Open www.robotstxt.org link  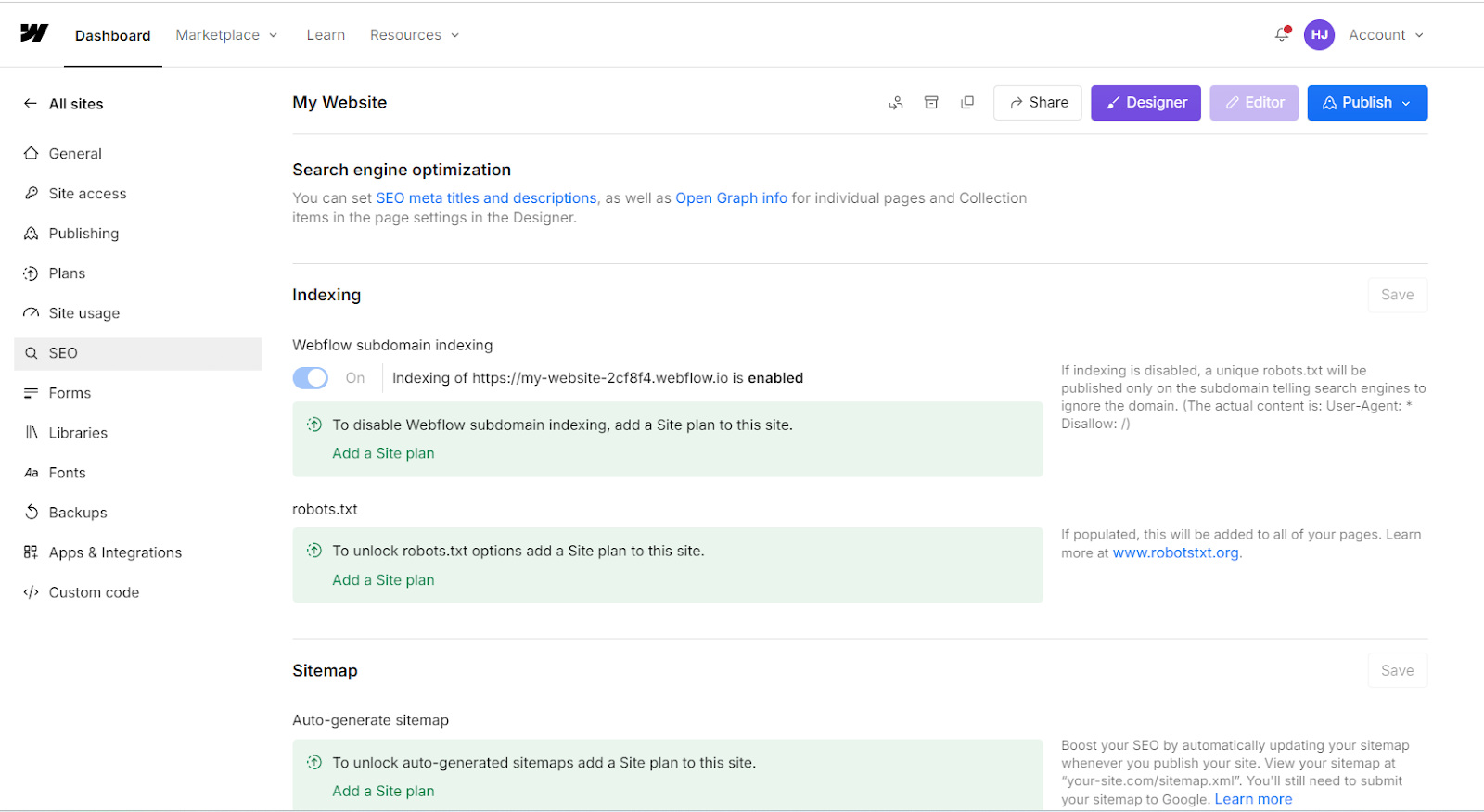[1175, 552]
